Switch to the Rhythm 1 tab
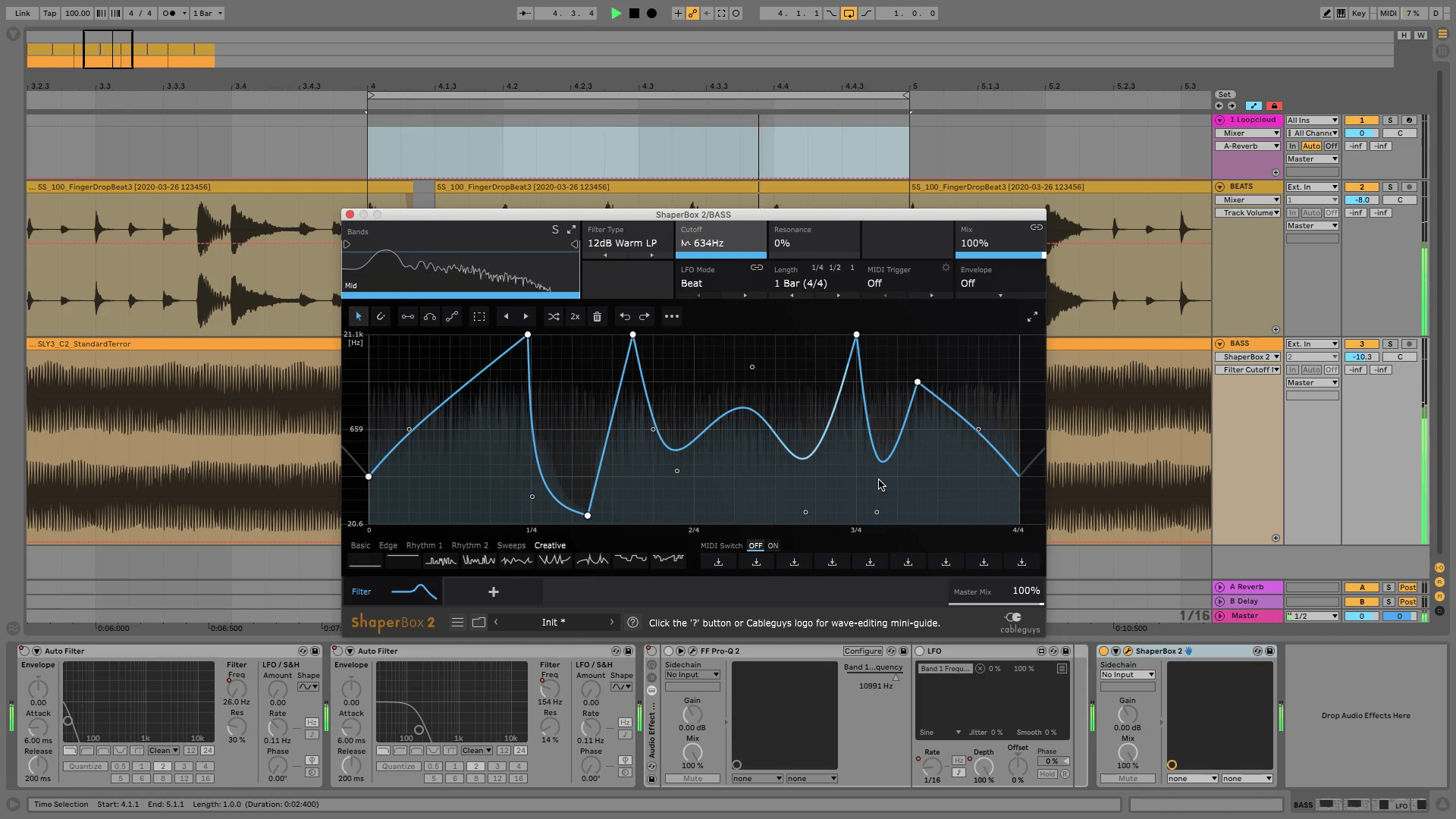 click(x=424, y=546)
